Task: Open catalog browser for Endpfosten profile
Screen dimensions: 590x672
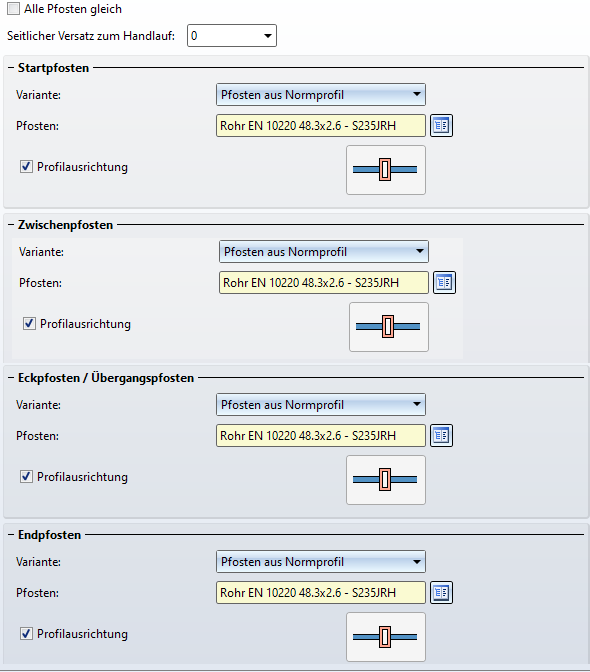Action: point(441,592)
